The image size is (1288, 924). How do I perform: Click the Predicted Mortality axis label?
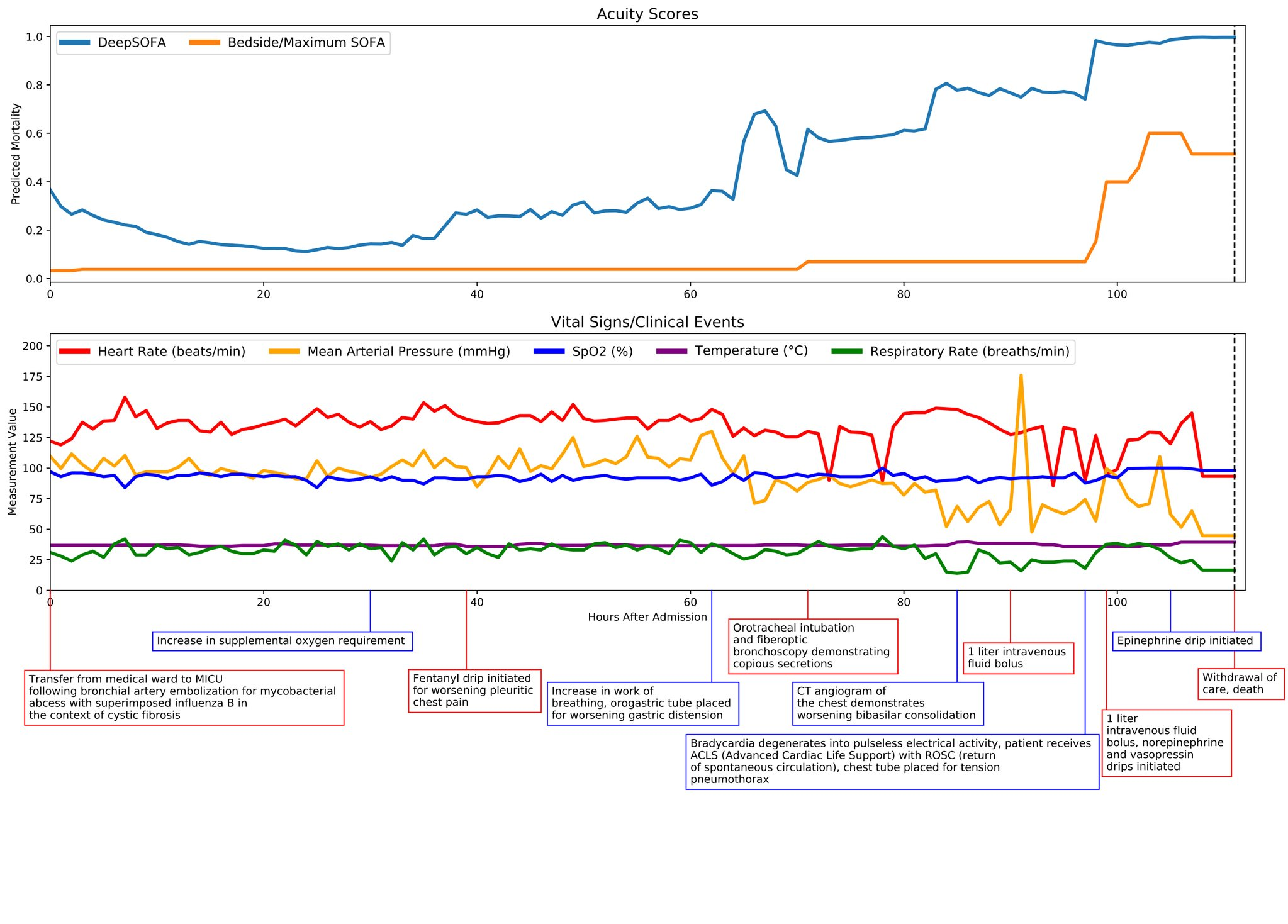click(16, 154)
